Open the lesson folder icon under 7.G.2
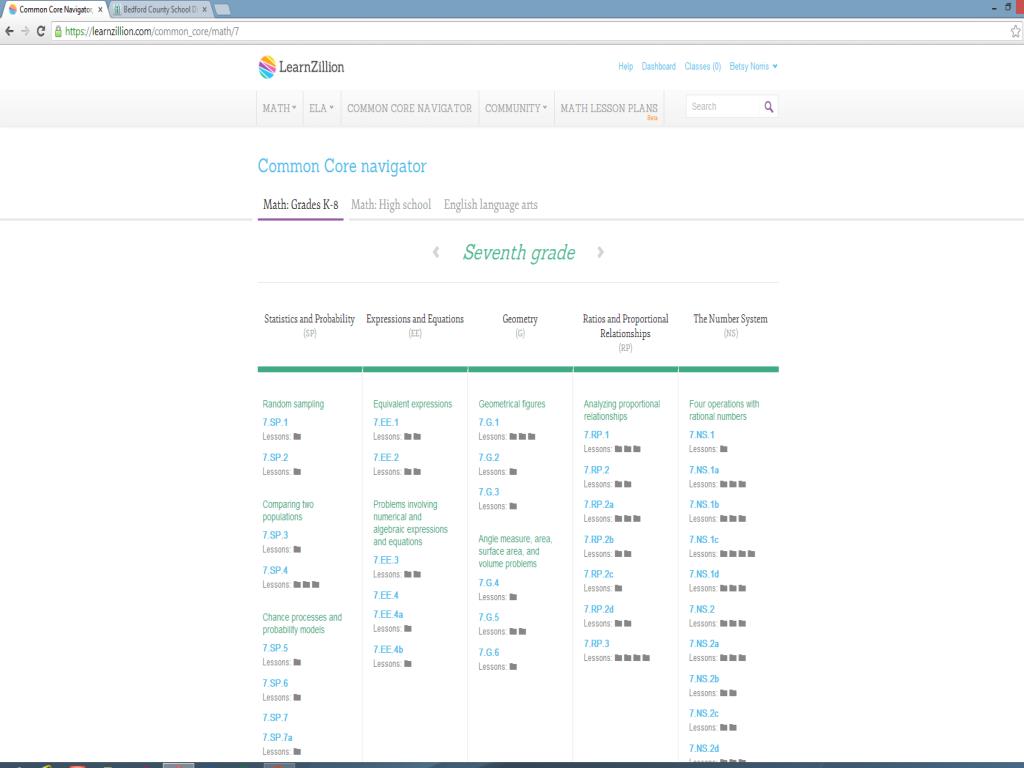This screenshot has width=1024, height=768. [513, 472]
